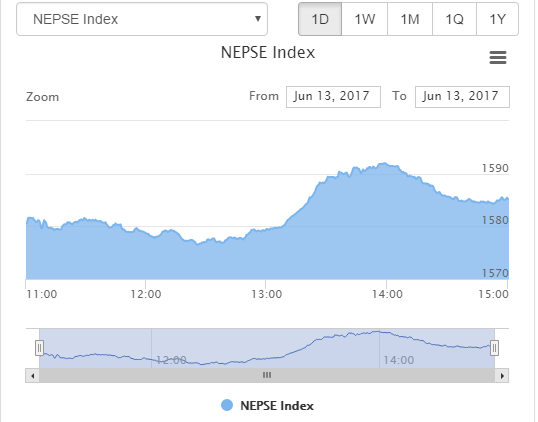Click the 13:00 x-axis time label
The image size is (538, 422).
[267, 294]
